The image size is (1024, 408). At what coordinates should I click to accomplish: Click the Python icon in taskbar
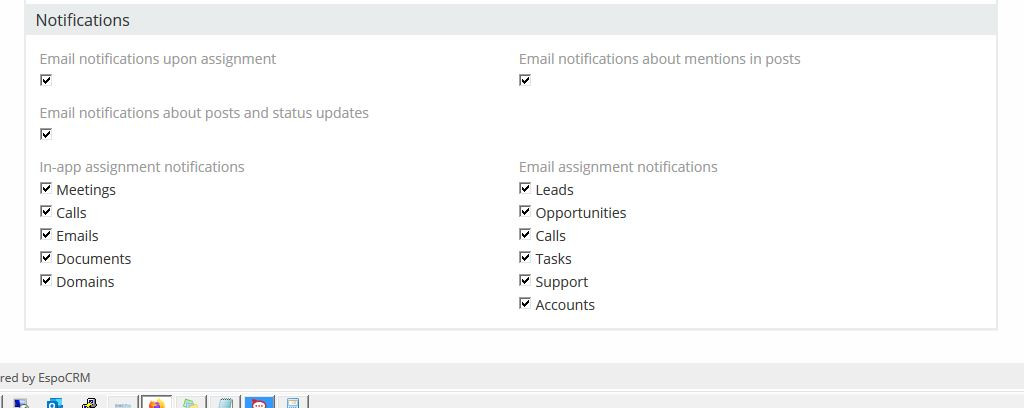[89, 403]
